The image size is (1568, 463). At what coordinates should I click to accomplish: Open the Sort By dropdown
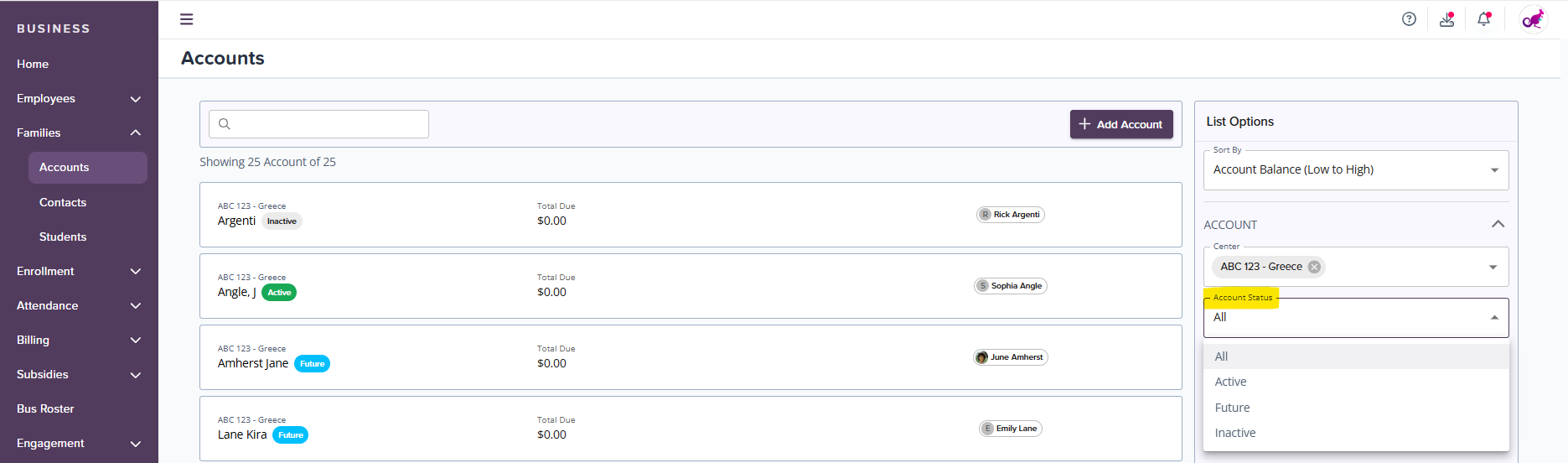pyautogui.click(x=1355, y=170)
